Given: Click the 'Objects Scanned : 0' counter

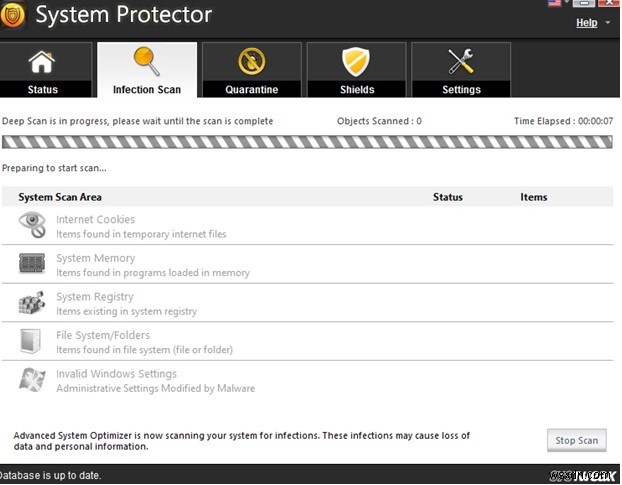Looking at the screenshot, I should pos(379,121).
